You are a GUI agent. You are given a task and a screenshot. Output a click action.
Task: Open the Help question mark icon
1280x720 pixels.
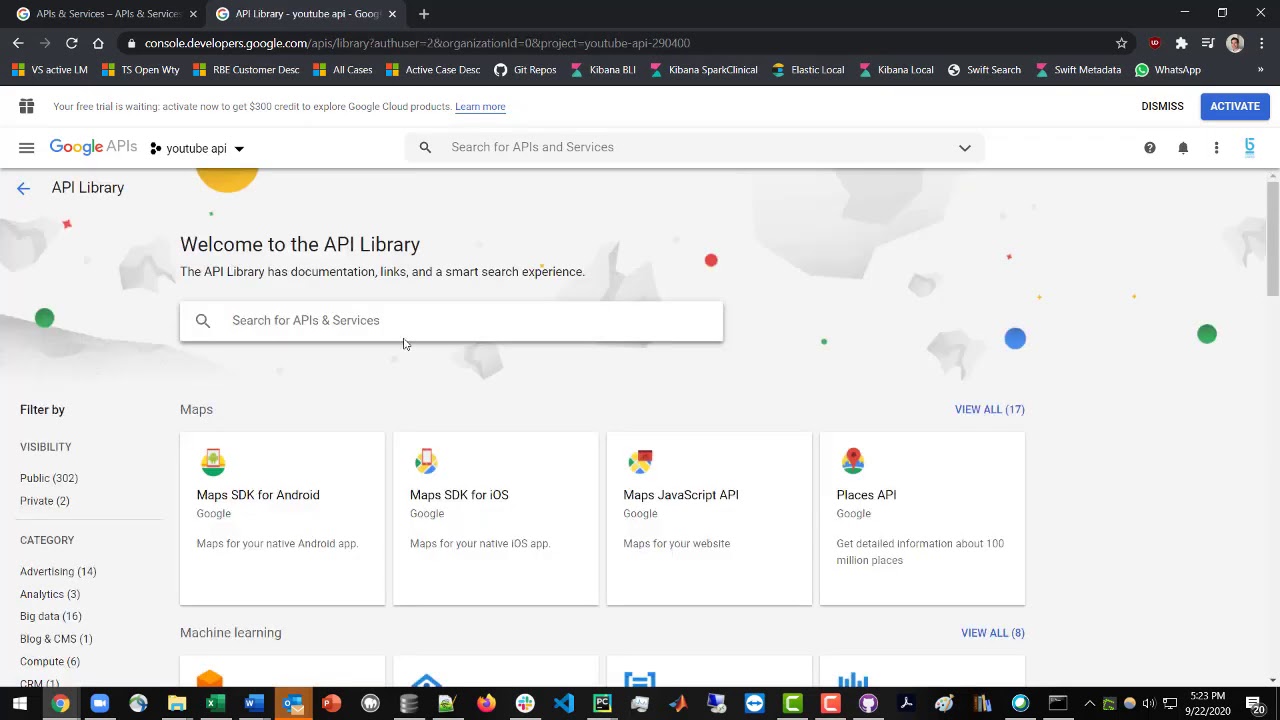pos(1150,148)
